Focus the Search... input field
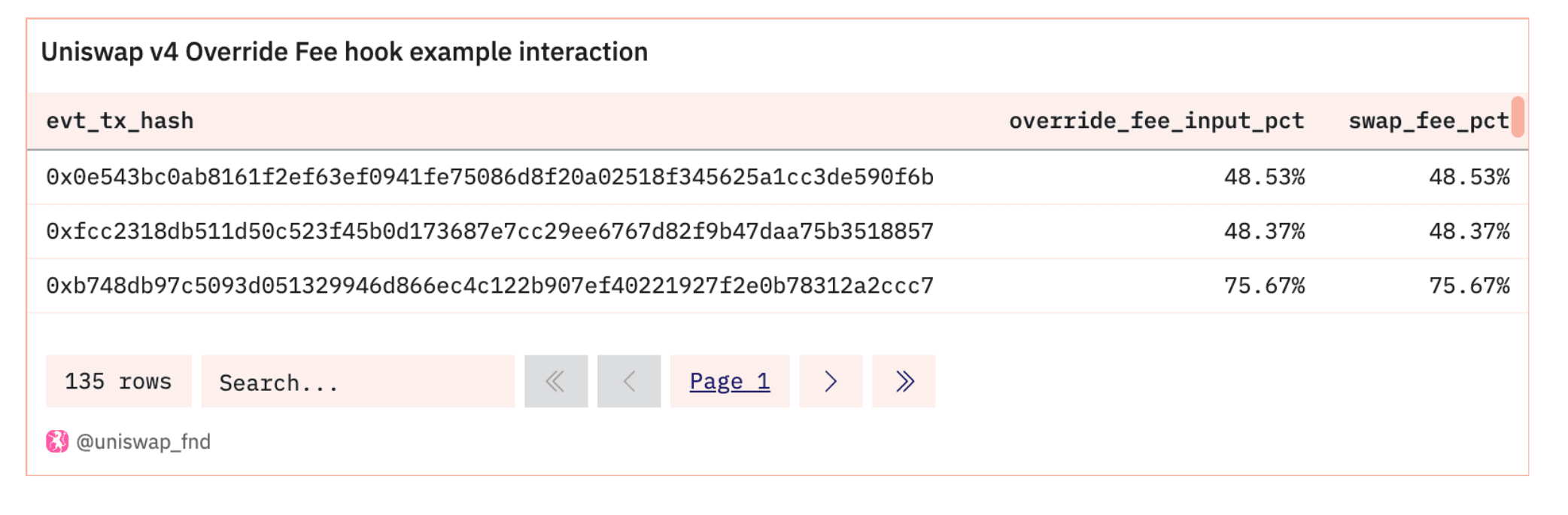The width and height of the screenshot is (1568, 515). pos(357,382)
